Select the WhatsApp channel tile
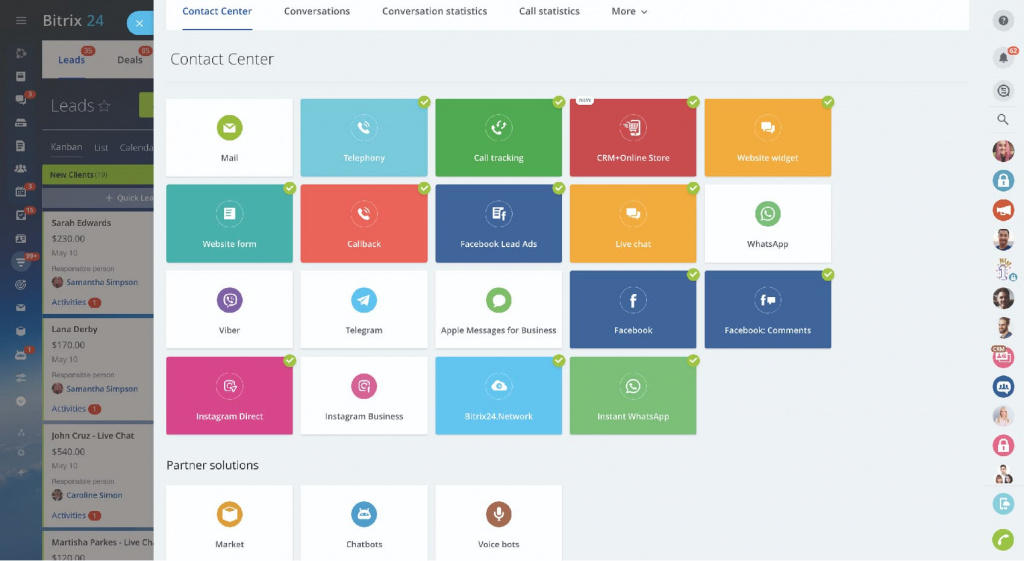Viewport: 1024px width, 561px height. pos(767,224)
